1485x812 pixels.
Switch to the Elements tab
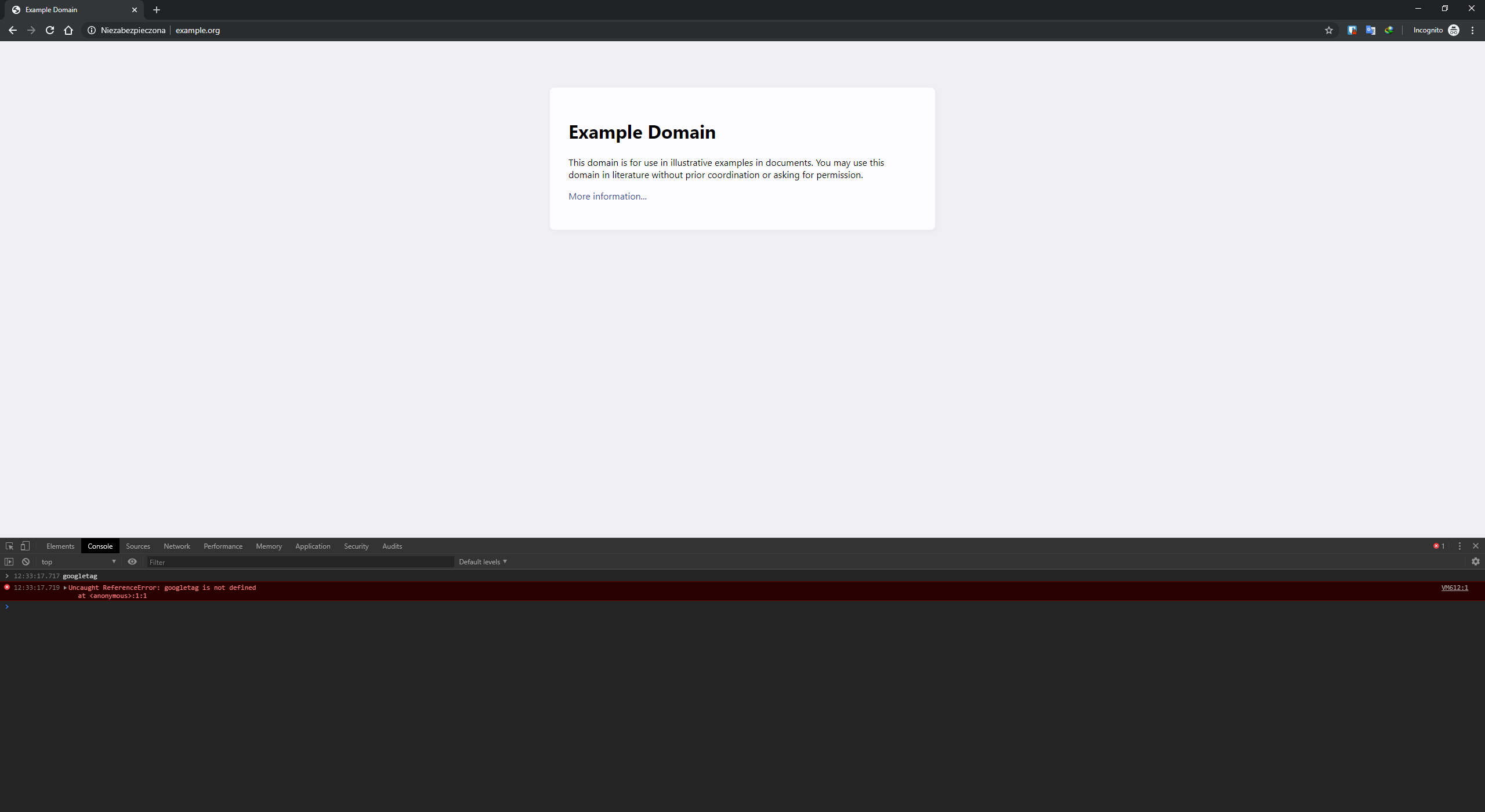(x=60, y=546)
